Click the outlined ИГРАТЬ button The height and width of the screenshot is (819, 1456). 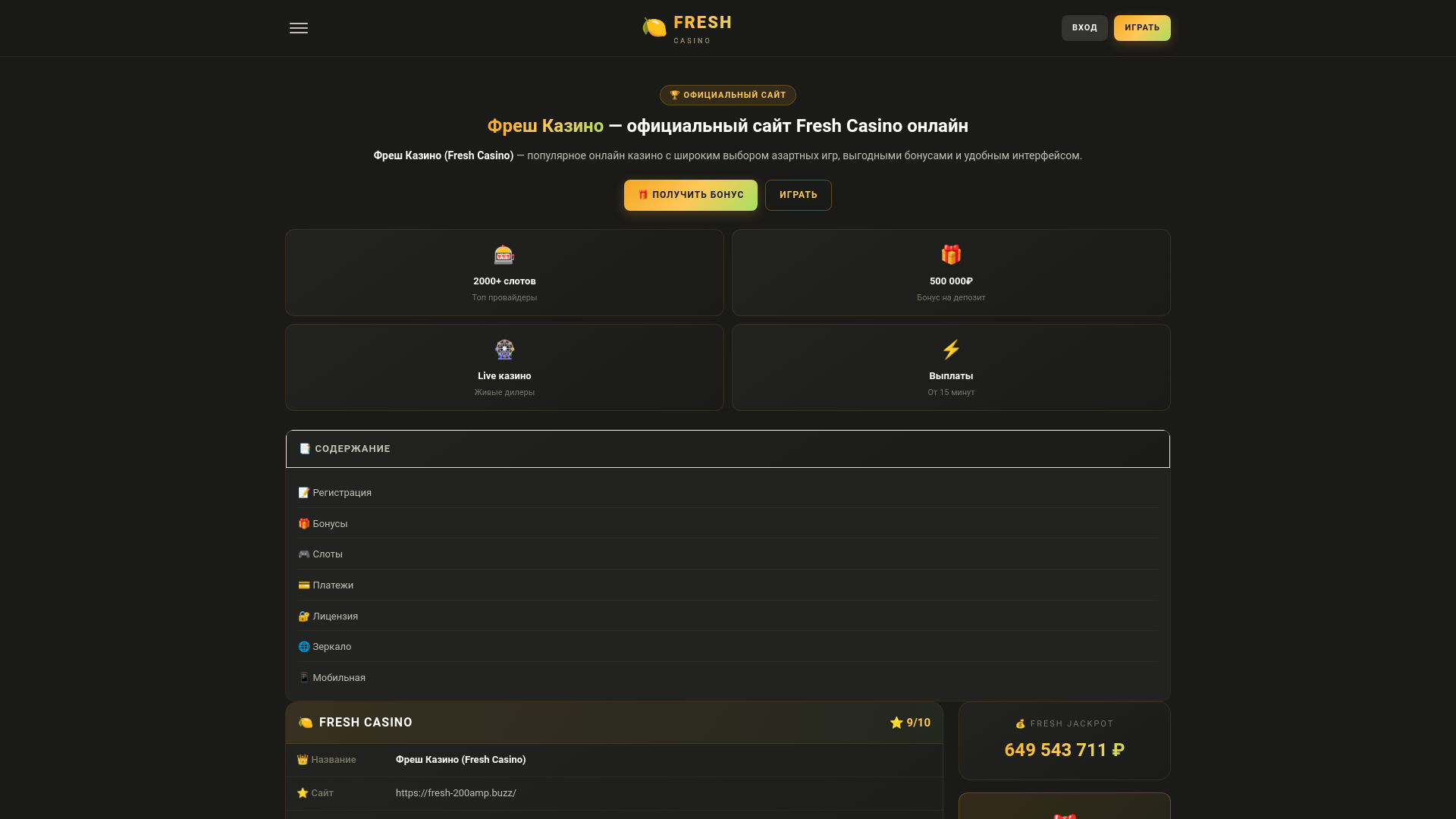[799, 195]
